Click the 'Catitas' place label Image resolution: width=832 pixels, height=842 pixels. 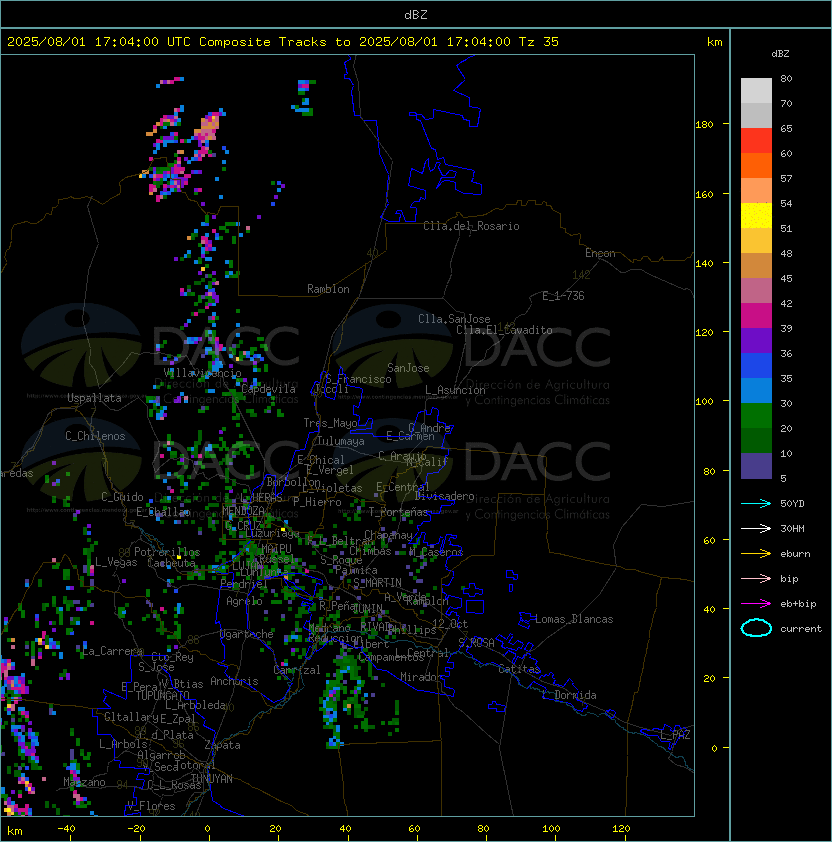519,669
